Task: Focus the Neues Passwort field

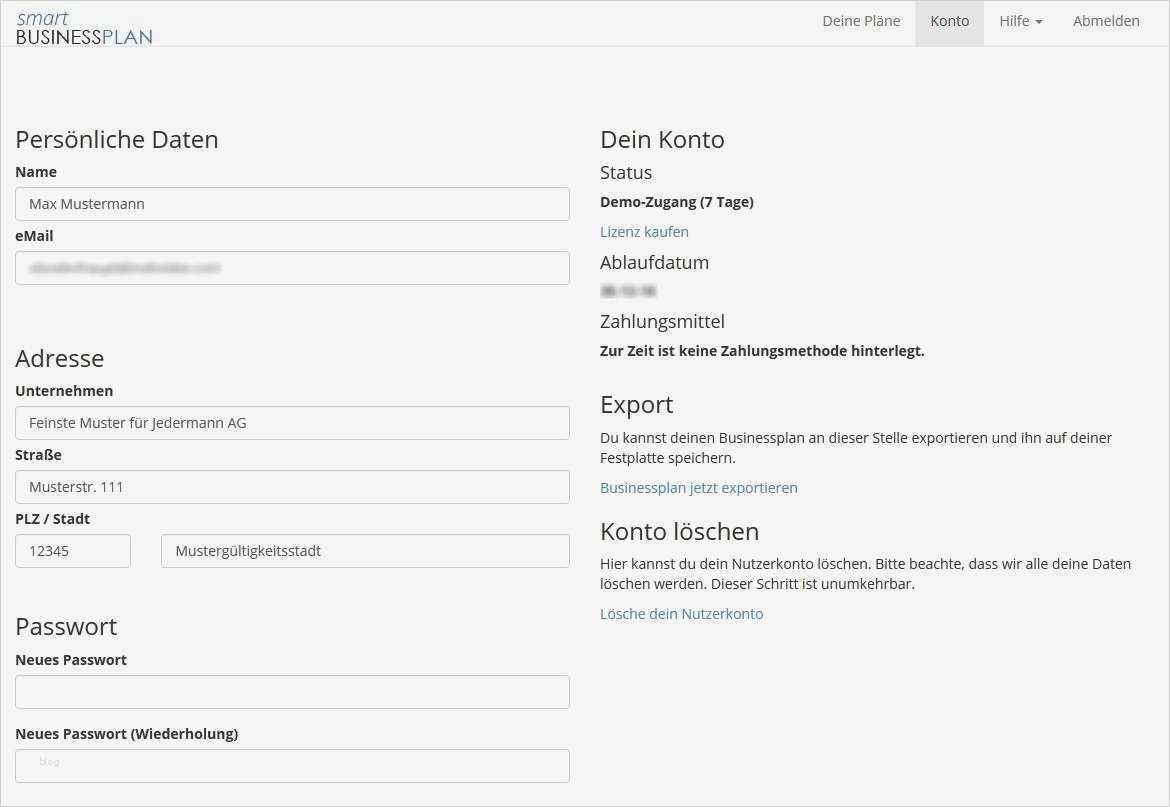Action: click(x=292, y=692)
